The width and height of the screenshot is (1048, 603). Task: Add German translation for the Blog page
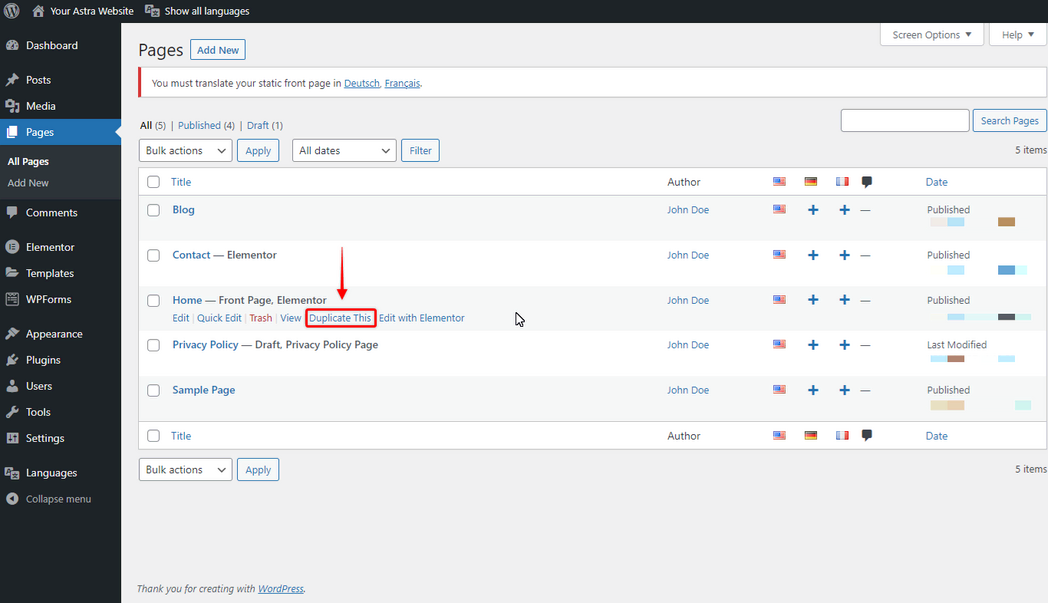813,210
